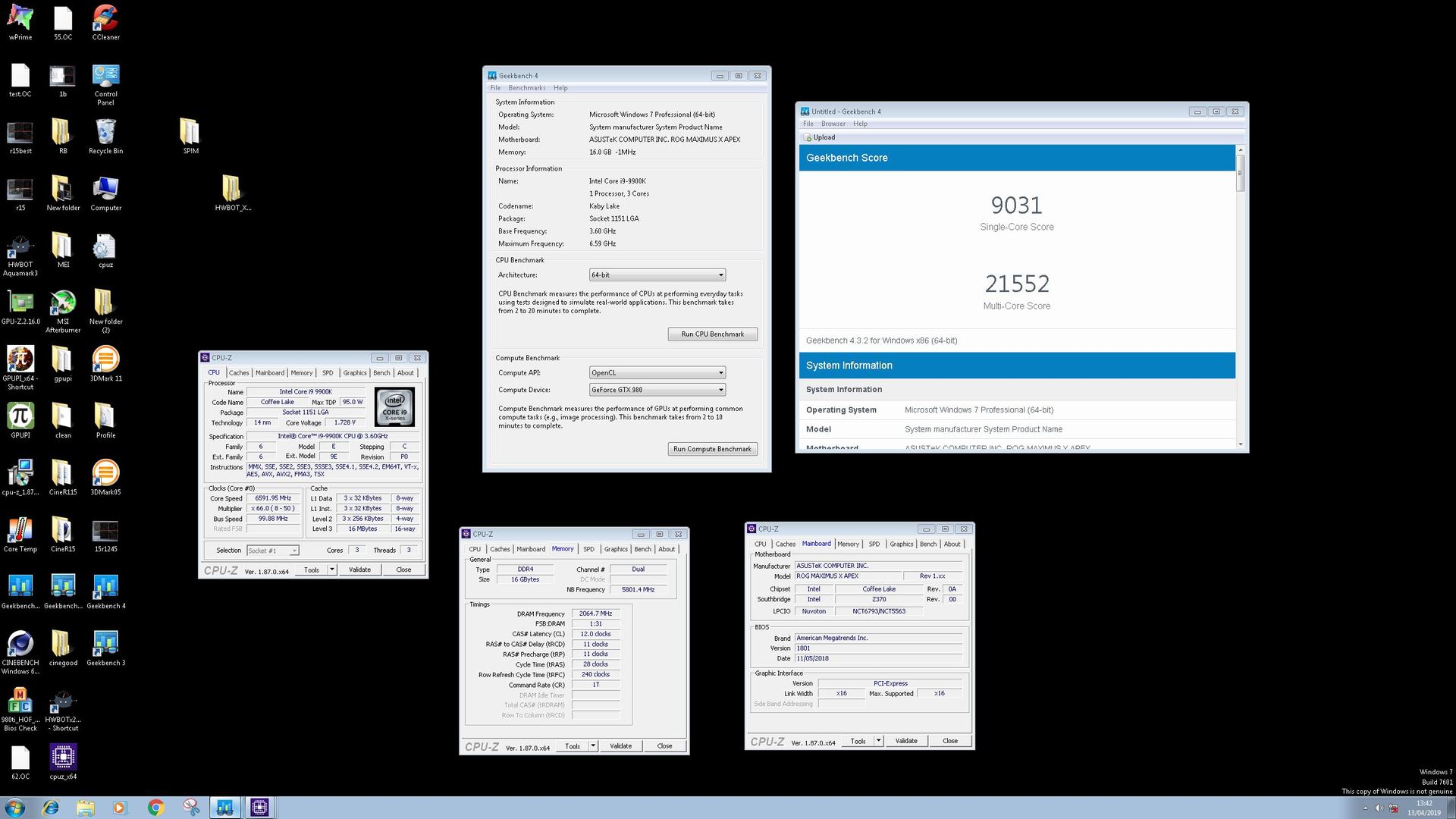Open the CINEBENCH Windows desktop icon

[20, 652]
